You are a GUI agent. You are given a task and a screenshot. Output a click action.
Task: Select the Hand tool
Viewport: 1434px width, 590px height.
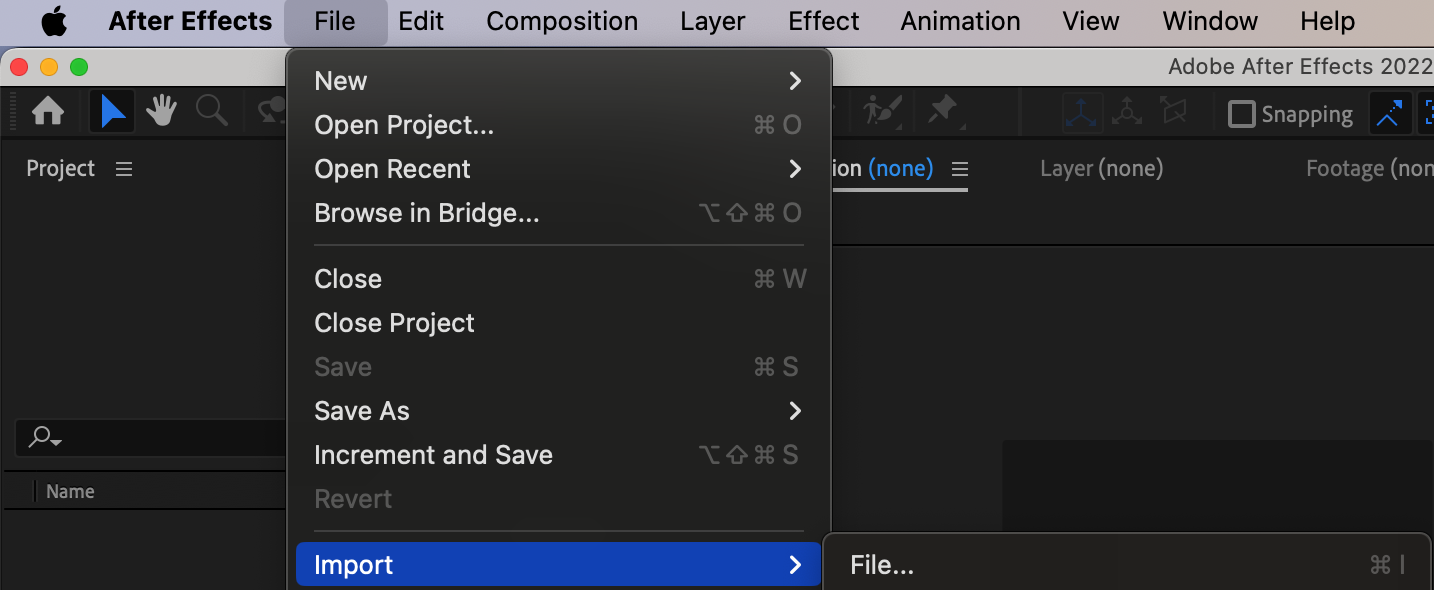(161, 112)
